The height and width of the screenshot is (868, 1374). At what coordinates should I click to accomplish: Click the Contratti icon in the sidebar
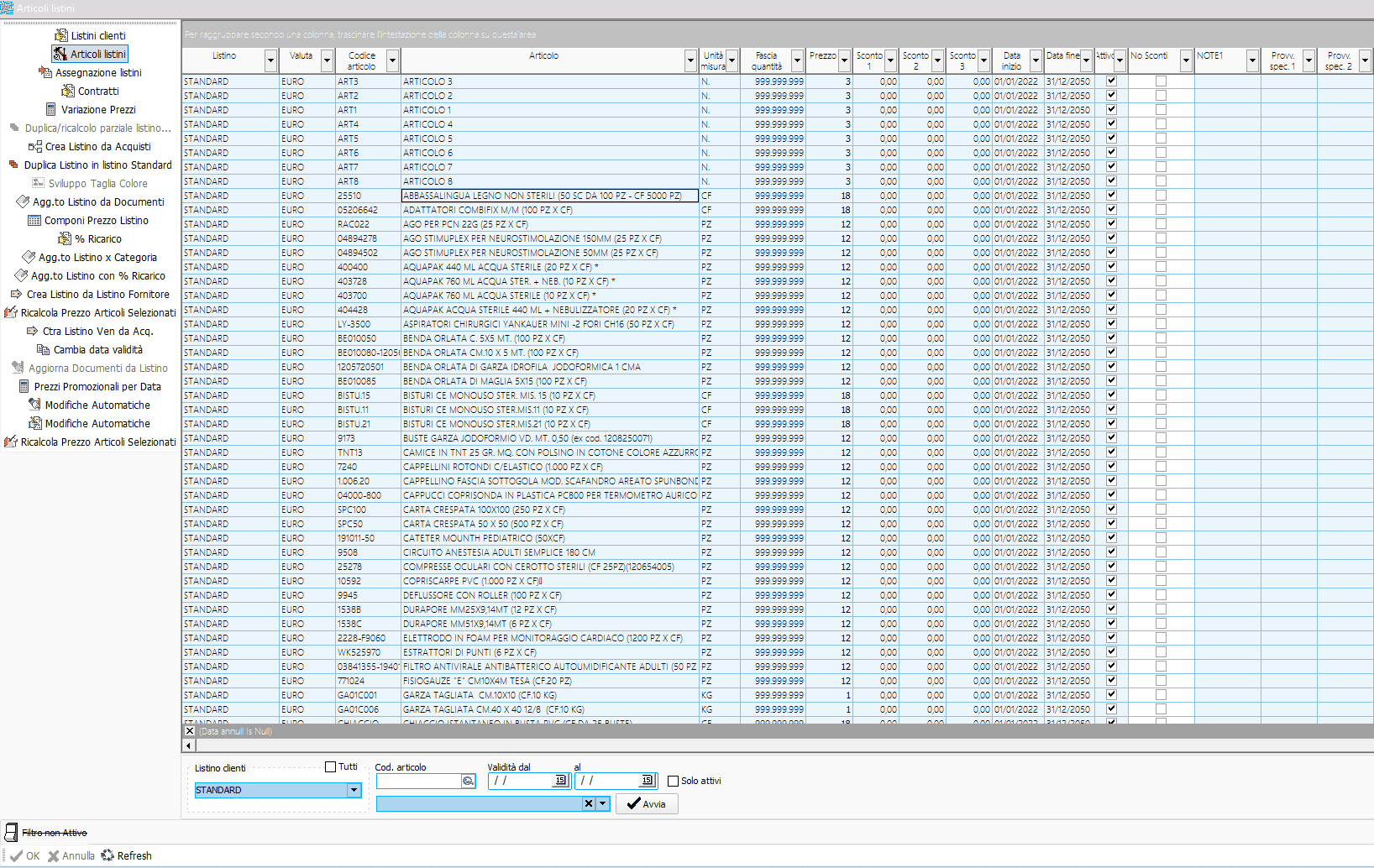point(68,91)
